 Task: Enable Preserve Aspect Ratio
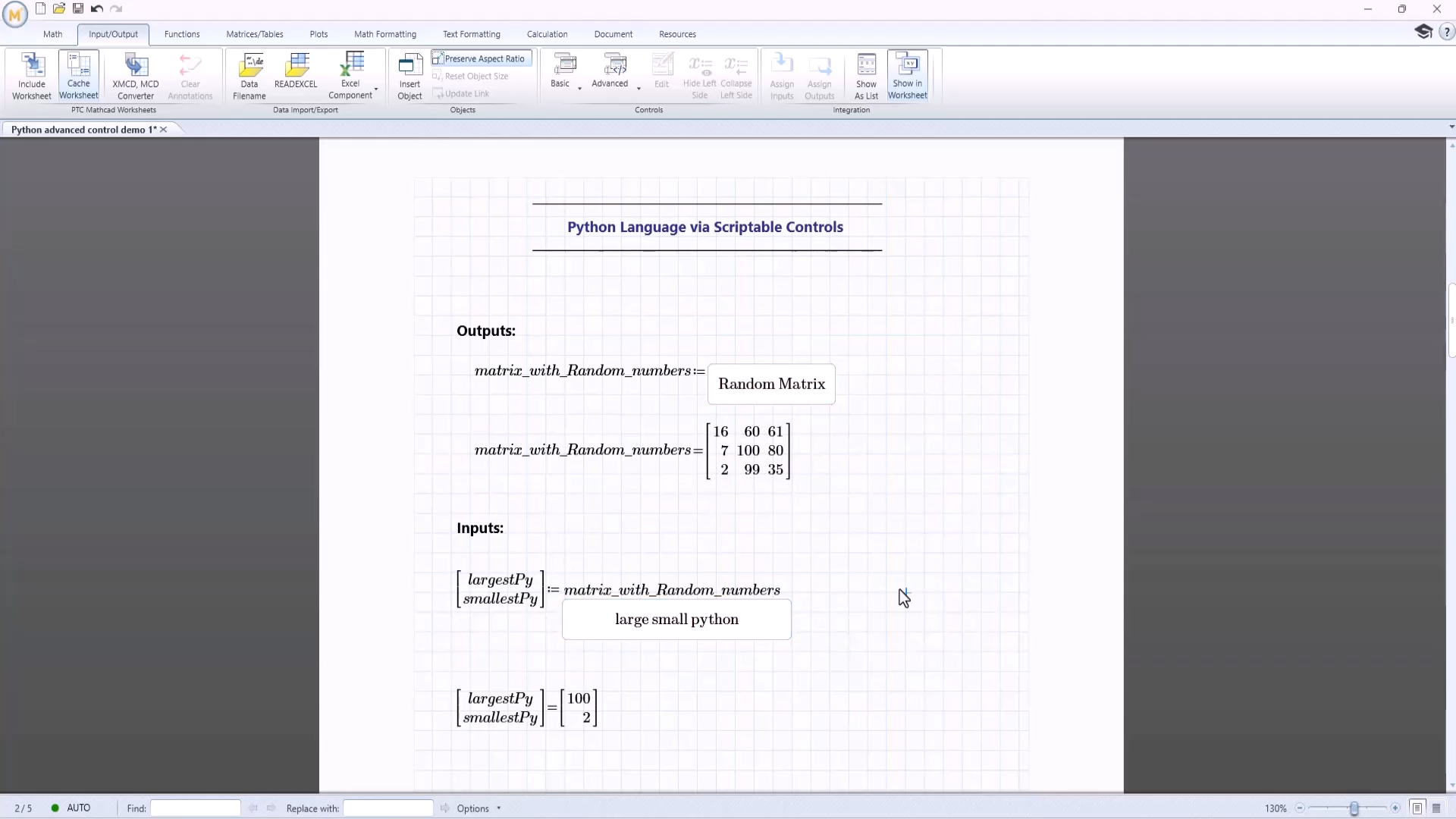(x=480, y=58)
